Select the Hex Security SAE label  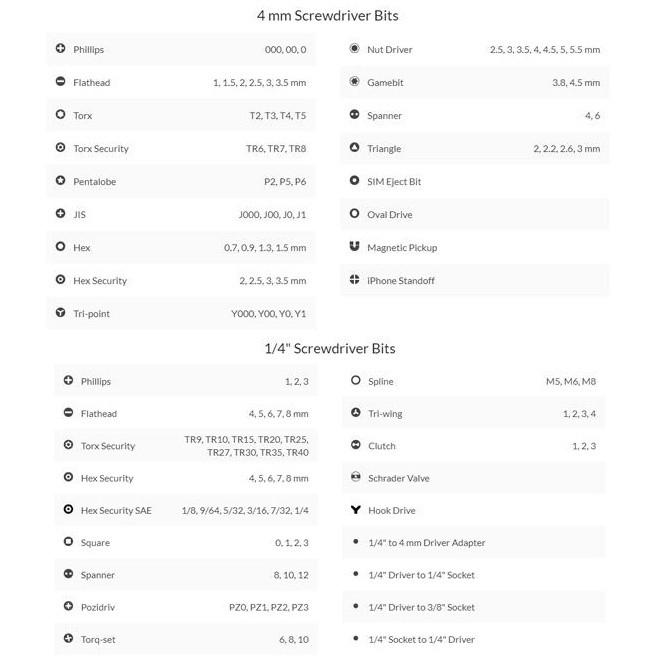click(x=116, y=510)
